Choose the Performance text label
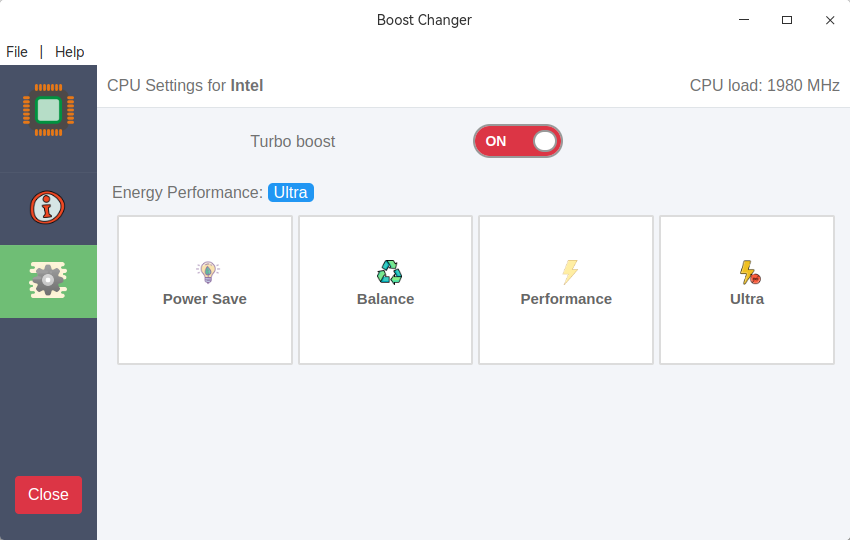Image resolution: width=850 pixels, height=540 pixels. 566,299
